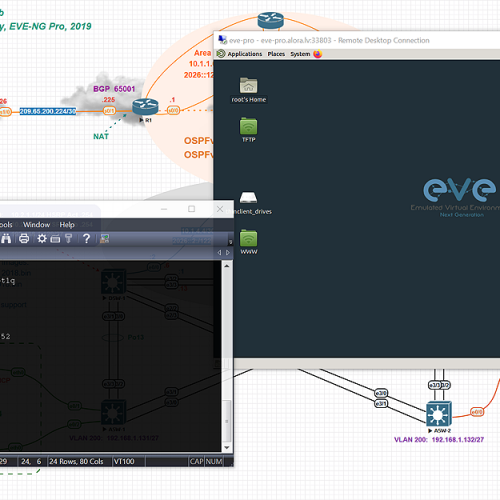Click the '24 Rows, 80 Cols' status entry
This screenshot has width=500, height=500.
coord(76,461)
